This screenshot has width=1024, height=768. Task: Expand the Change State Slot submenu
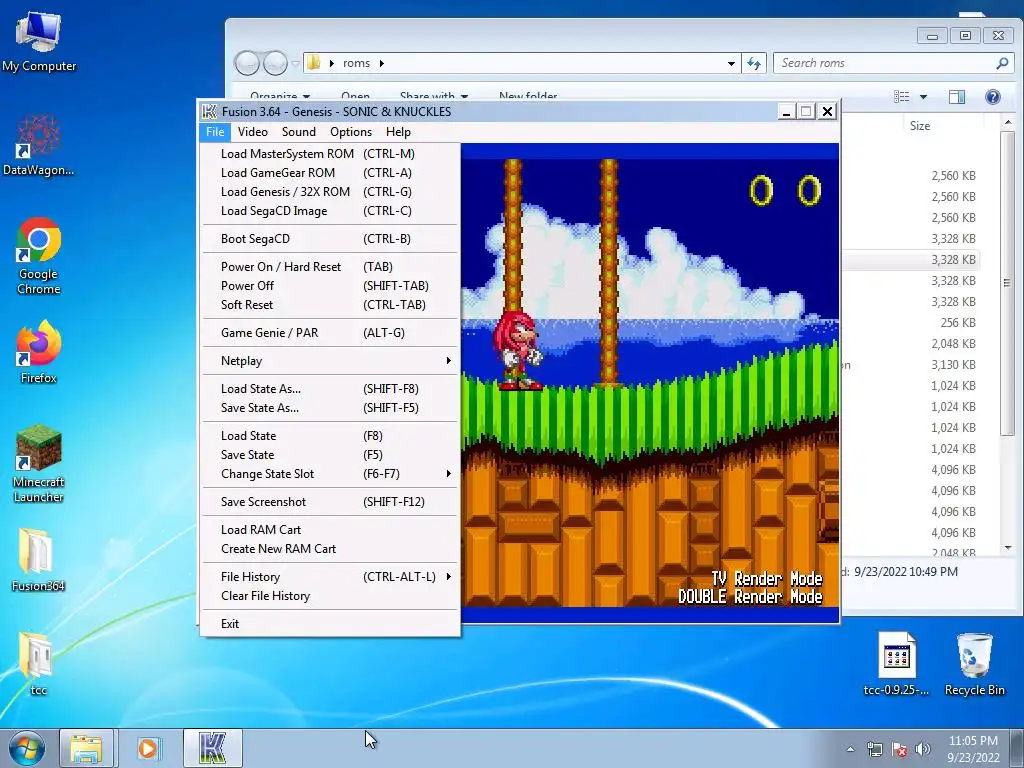pyautogui.click(x=449, y=473)
